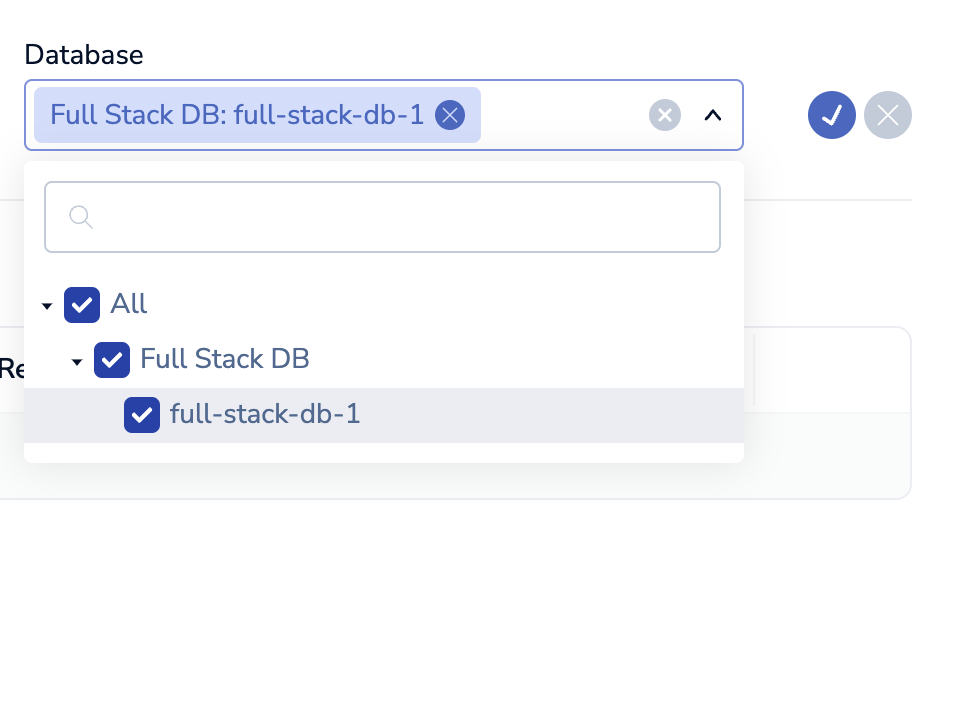The width and height of the screenshot is (972, 726).
Task: Click the Full Stack DB: full-stack-db-1 chip text
Action: pos(237,115)
